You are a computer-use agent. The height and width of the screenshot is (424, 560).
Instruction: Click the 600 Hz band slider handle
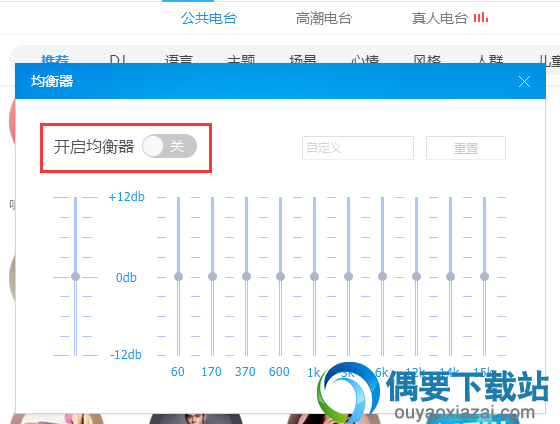pyautogui.click(x=280, y=276)
